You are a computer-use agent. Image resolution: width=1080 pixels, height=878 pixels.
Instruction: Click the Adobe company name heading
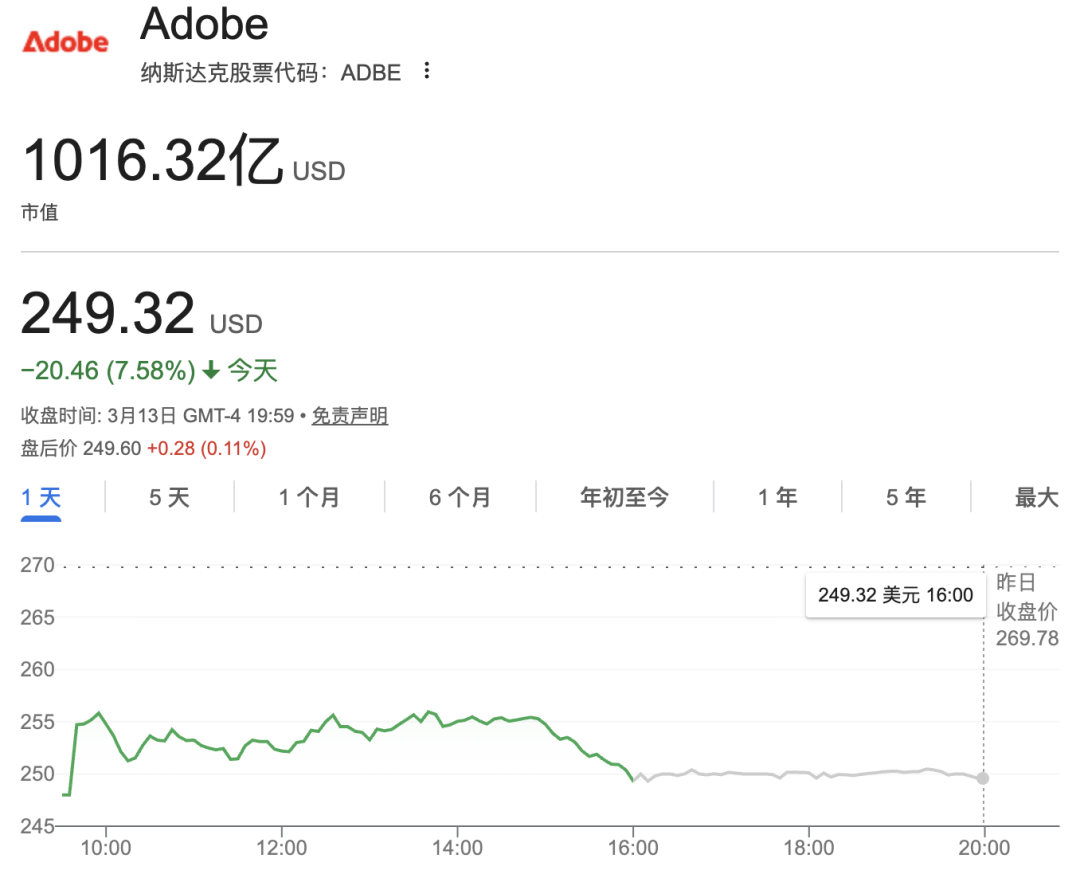point(204,24)
